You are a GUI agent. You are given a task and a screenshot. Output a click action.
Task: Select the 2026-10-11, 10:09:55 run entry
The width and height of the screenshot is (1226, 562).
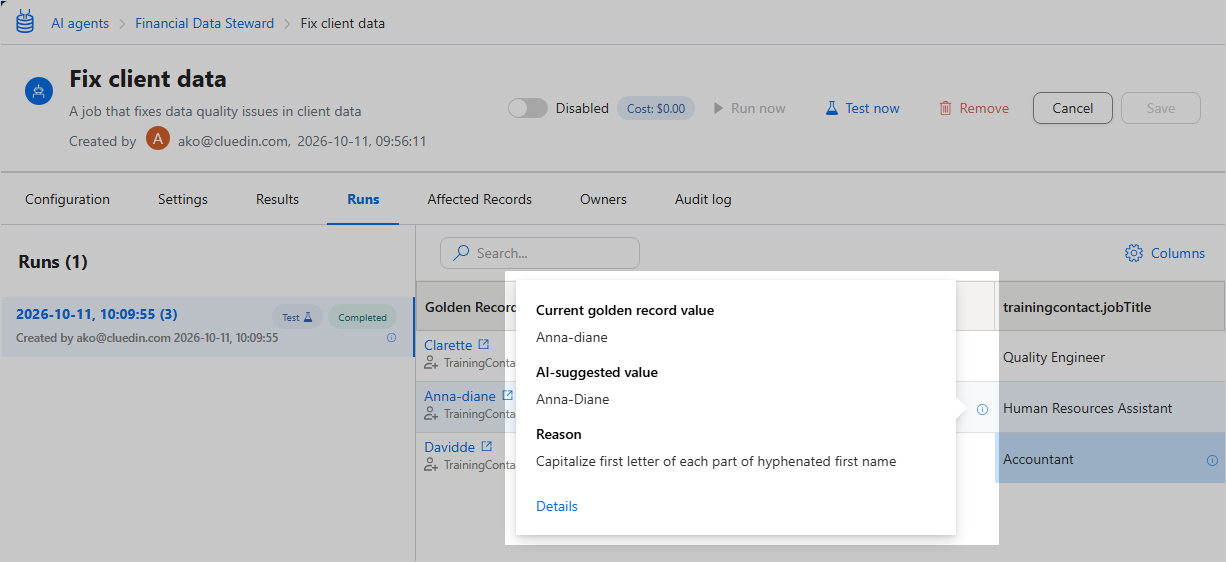click(x=207, y=327)
